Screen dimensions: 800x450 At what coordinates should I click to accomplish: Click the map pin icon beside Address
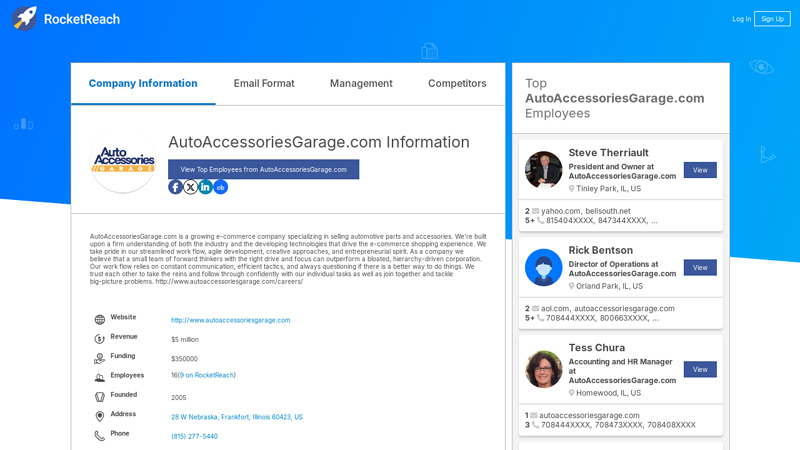99,416
